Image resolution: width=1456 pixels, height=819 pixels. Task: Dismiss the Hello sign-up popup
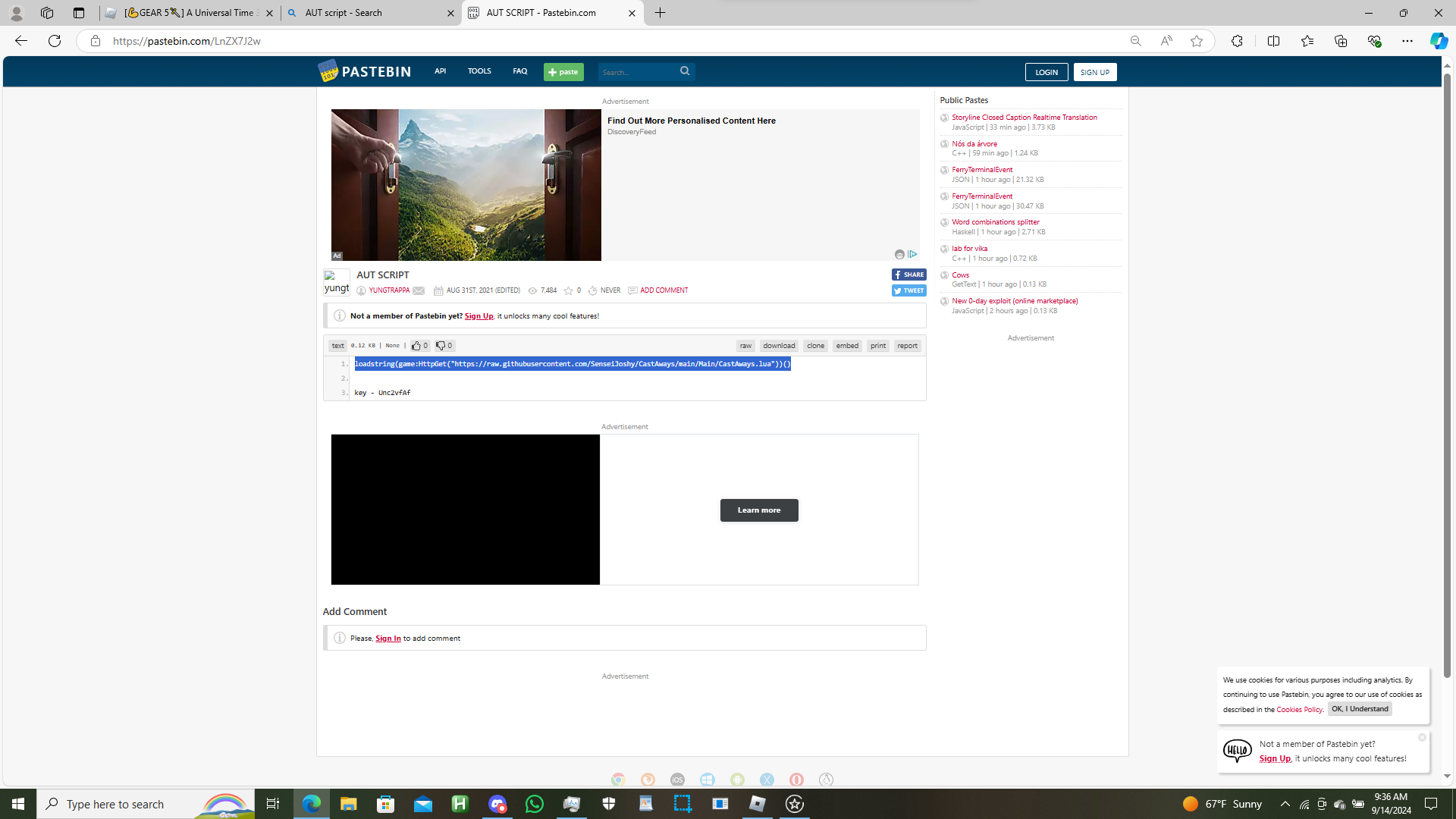[1422, 737]
